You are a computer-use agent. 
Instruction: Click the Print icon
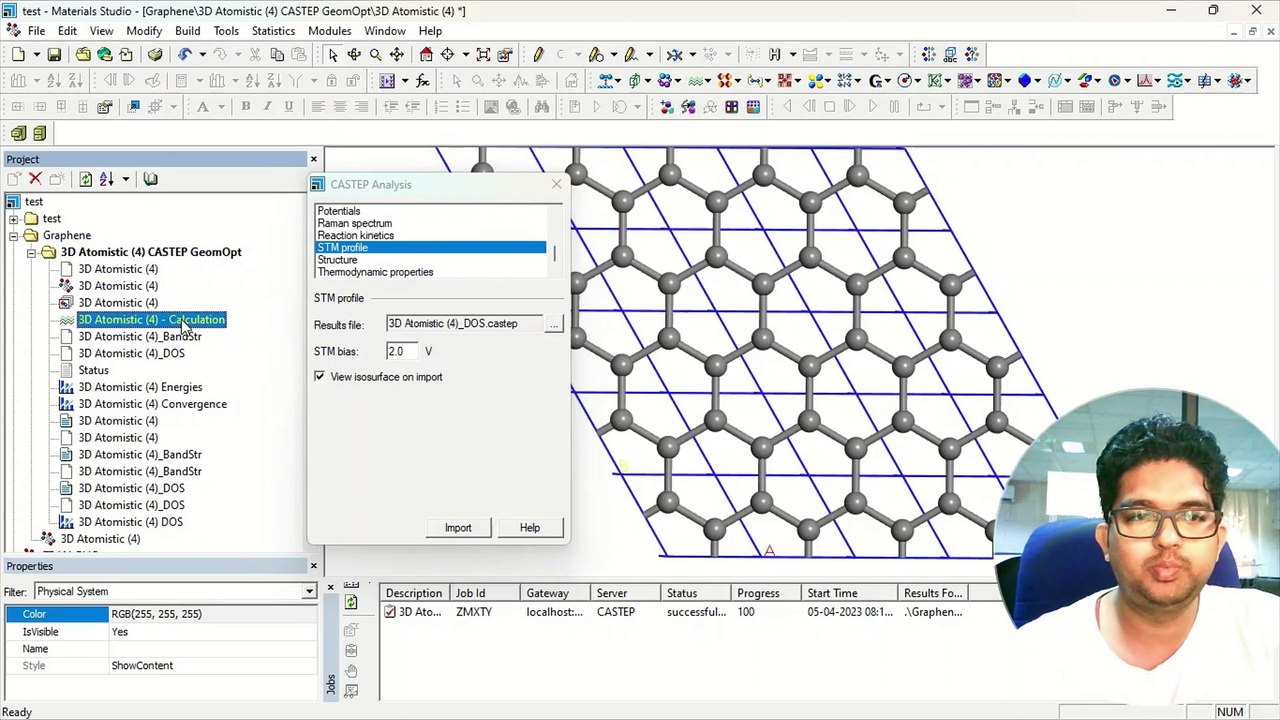coord(155,55)
